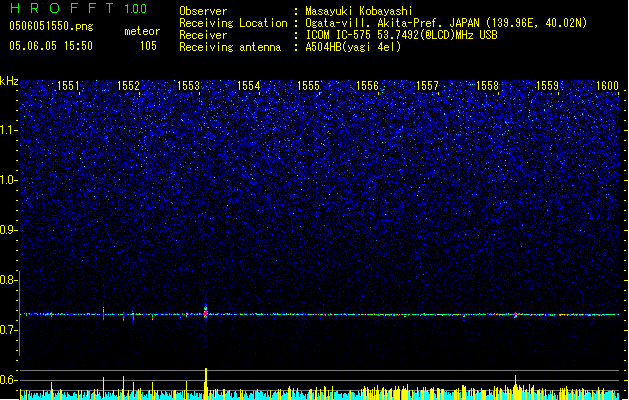Click the 0.6 kHz axis label
Screen dimensions: 629x400
click(9, 380)
